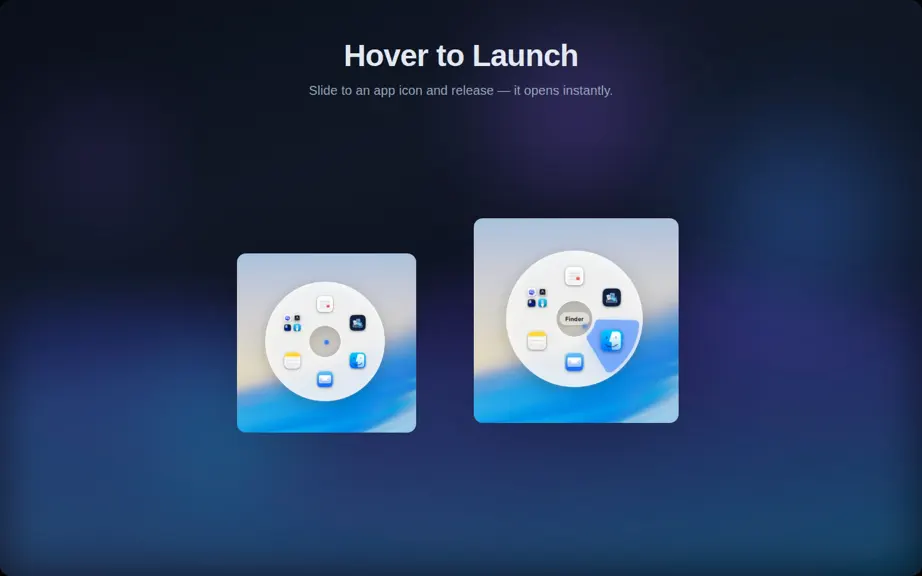Click the Reminders icon in the right radial menu
Viewport: 922px width, 576px height.
click(x=574, y=276)
